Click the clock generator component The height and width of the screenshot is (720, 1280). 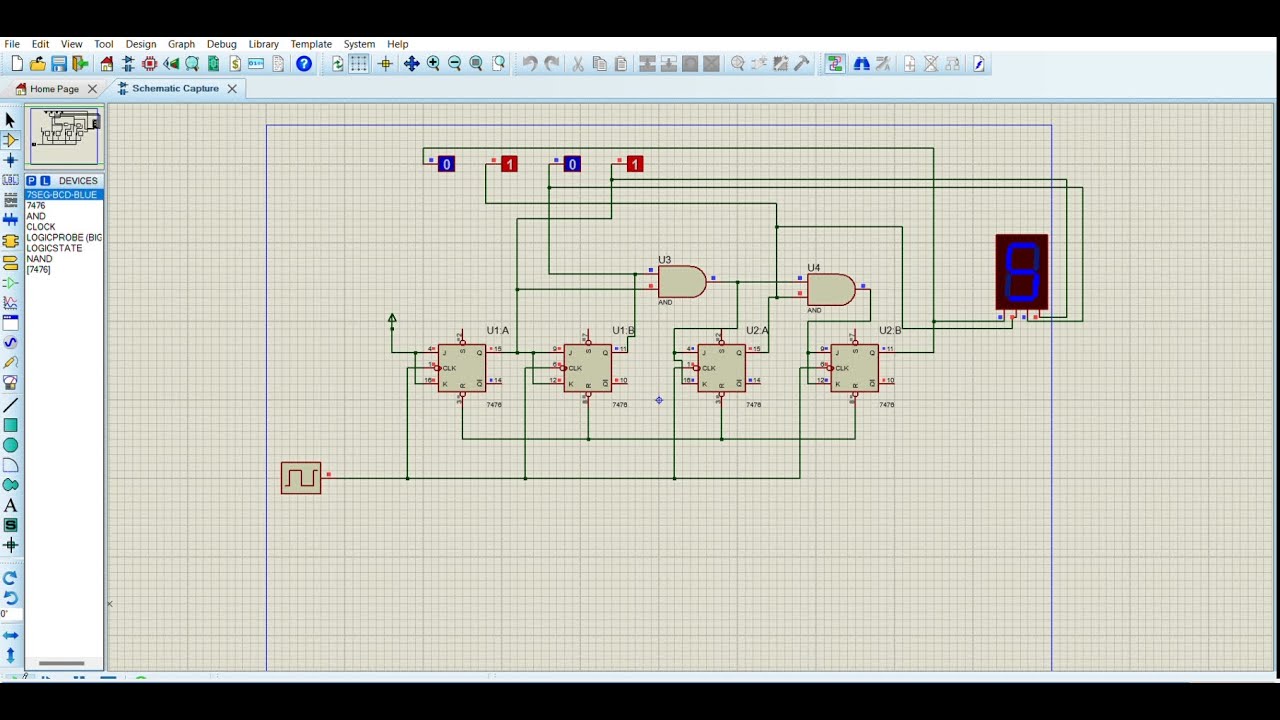[x=301, y=478]
